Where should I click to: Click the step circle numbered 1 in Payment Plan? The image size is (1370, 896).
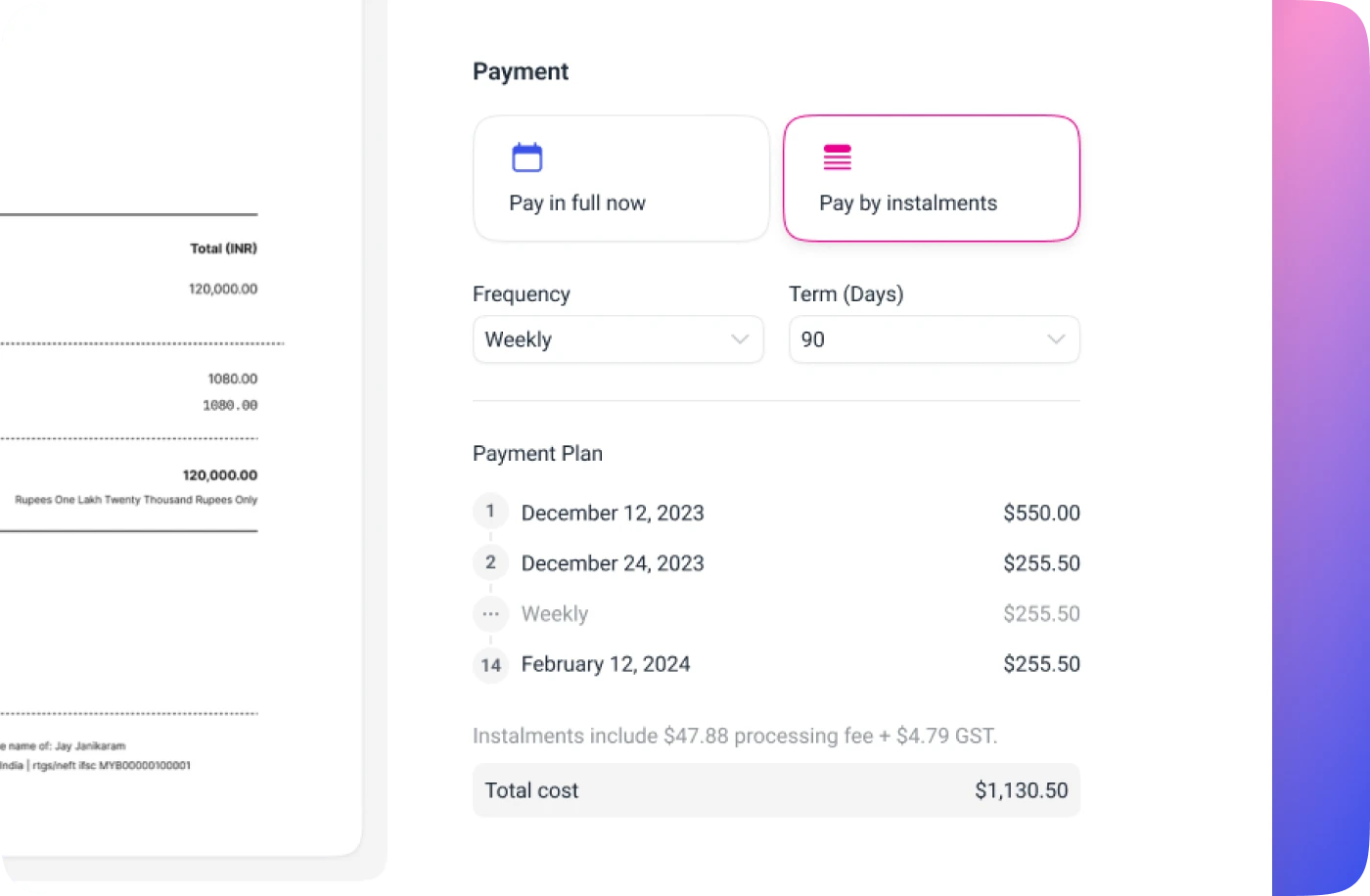(490, 511)
